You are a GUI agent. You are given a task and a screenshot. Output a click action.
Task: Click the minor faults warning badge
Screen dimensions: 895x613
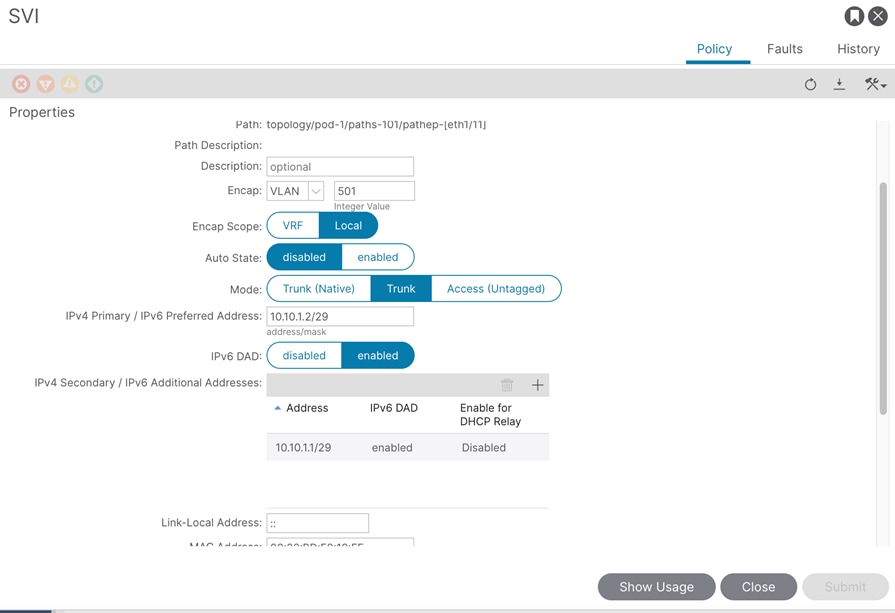pyautogui.click(x=69, y=84)
